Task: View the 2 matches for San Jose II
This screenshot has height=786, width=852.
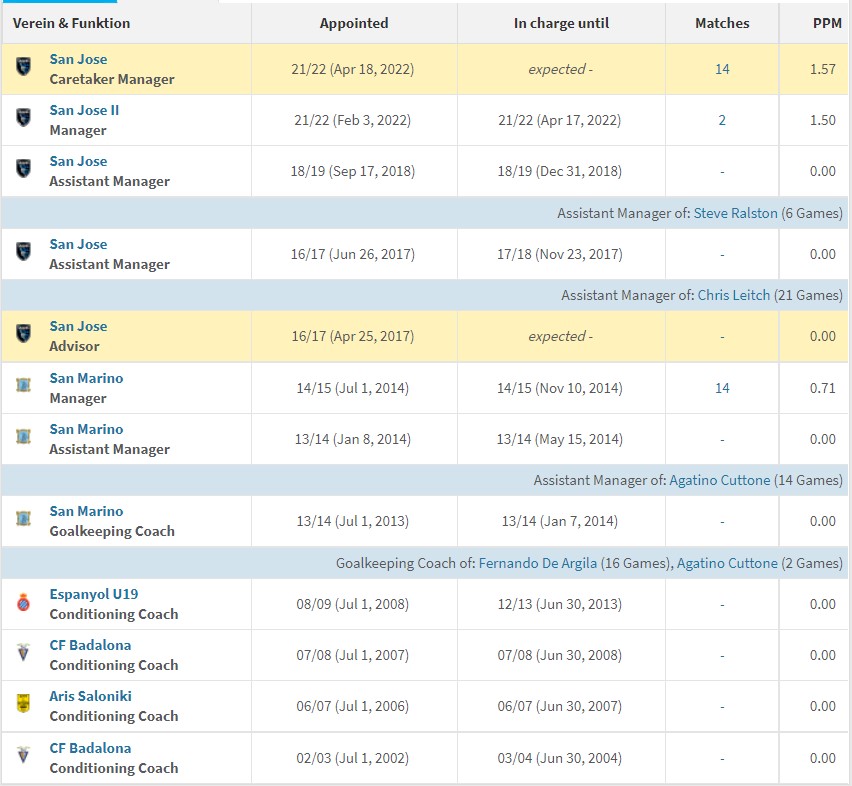Action: pos(722,120)
